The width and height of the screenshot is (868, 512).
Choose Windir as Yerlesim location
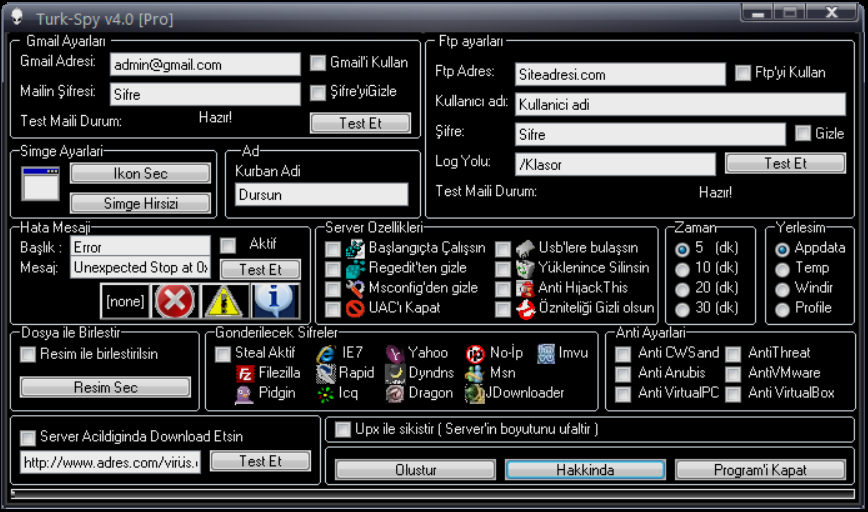click(x=782, y=289)
